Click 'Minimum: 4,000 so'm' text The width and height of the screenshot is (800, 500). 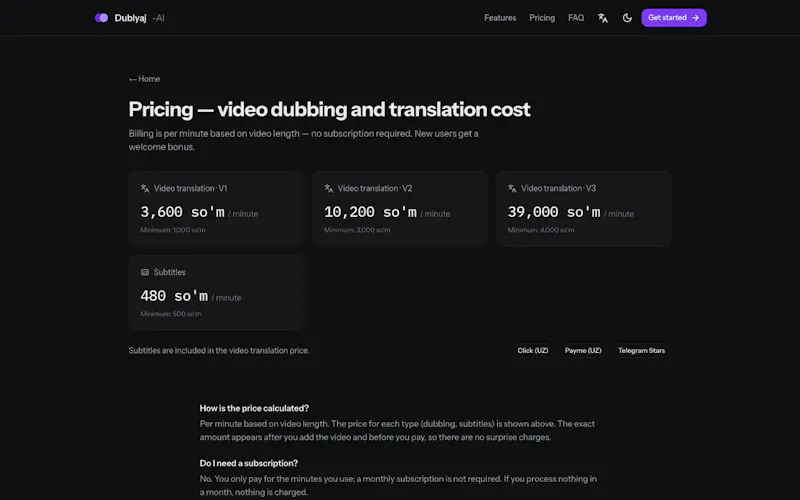click(541, 230)
